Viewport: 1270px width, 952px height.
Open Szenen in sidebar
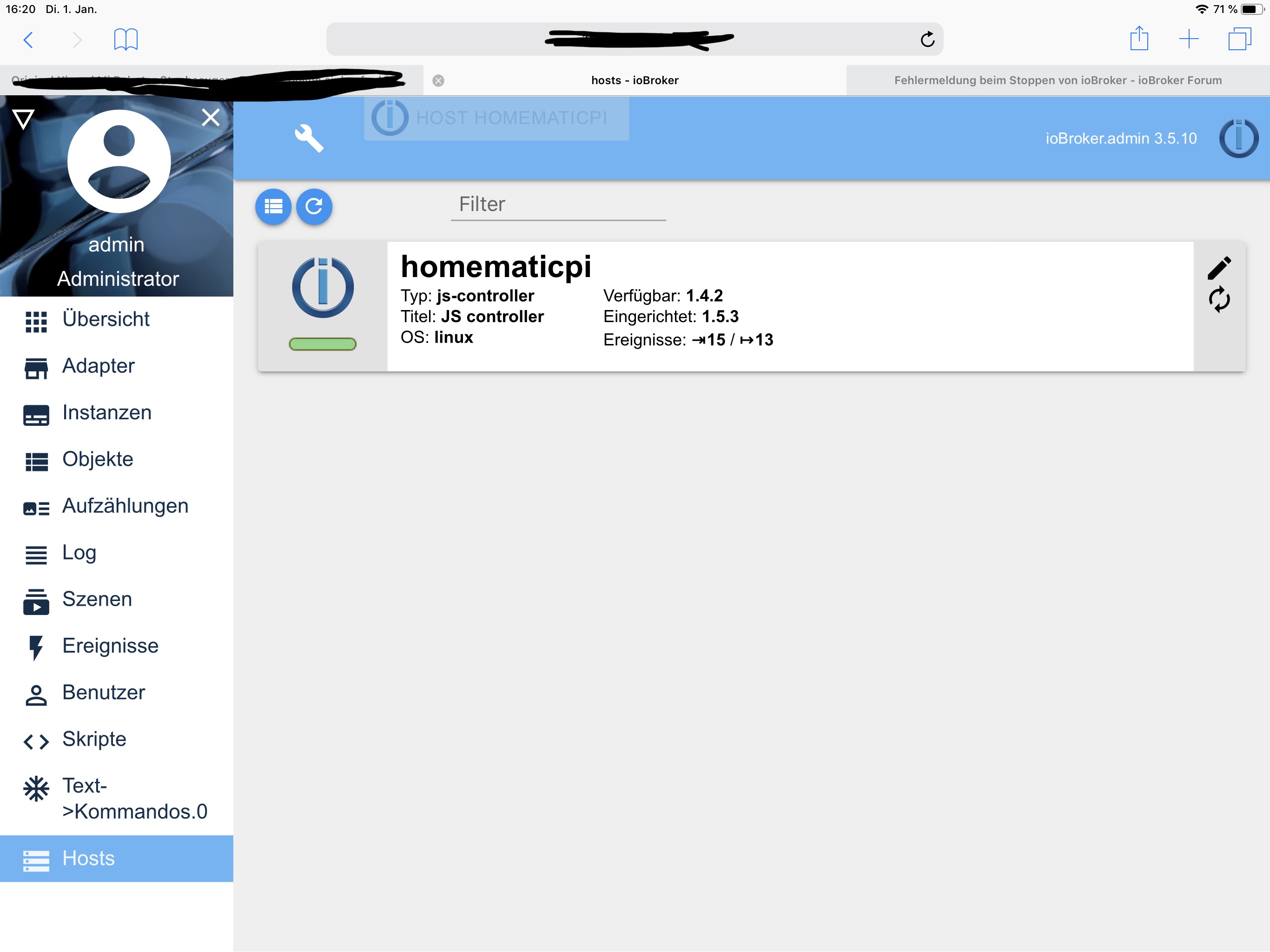coord(117,600)
